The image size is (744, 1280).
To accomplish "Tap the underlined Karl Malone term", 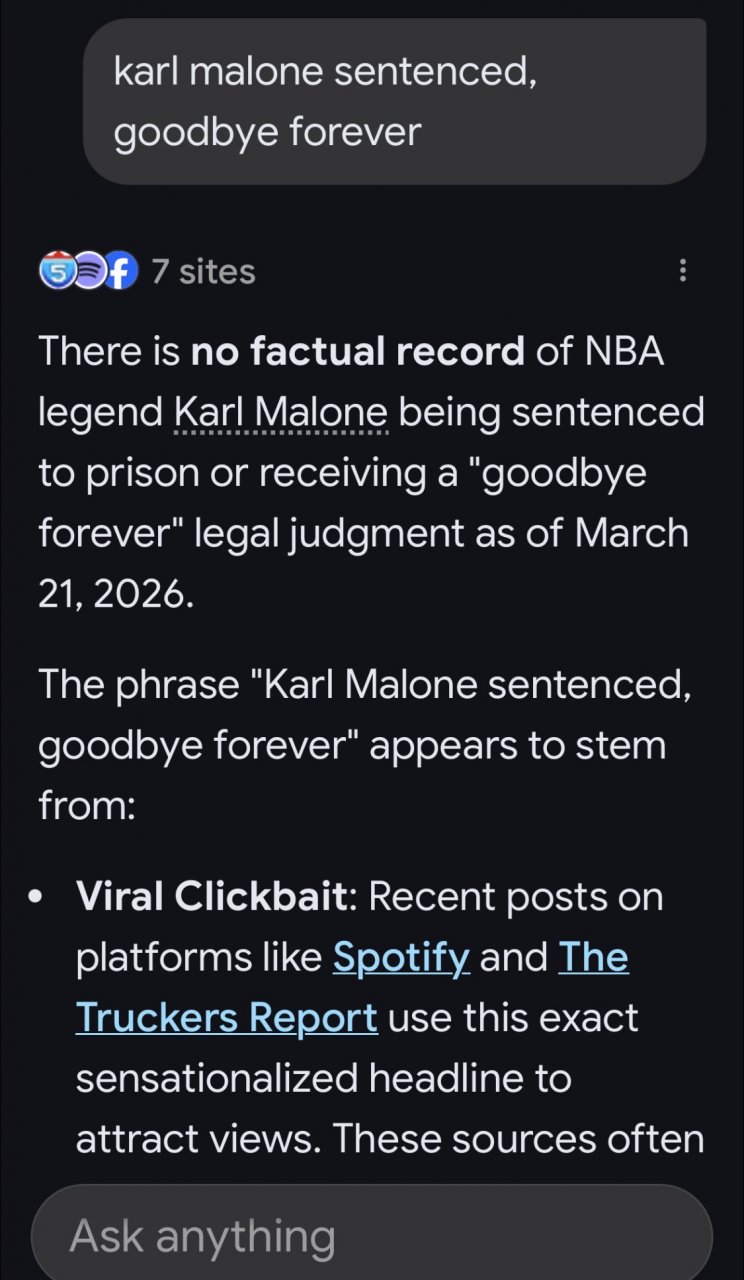I will pos(281,412).
